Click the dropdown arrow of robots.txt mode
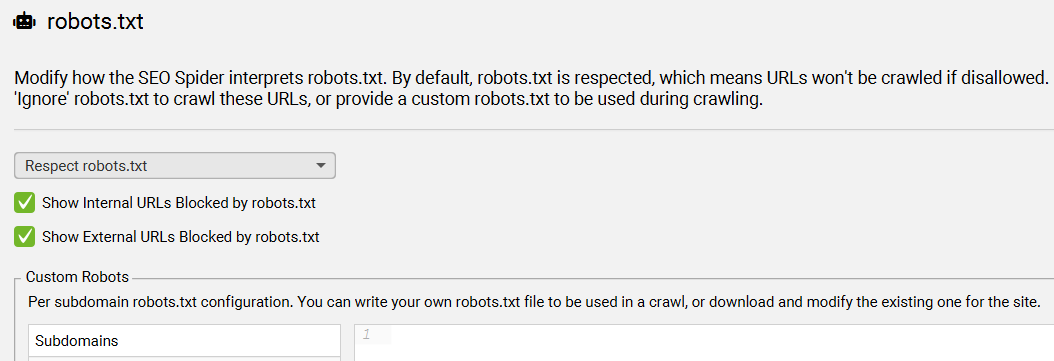1054x361 pixels. 321,165
